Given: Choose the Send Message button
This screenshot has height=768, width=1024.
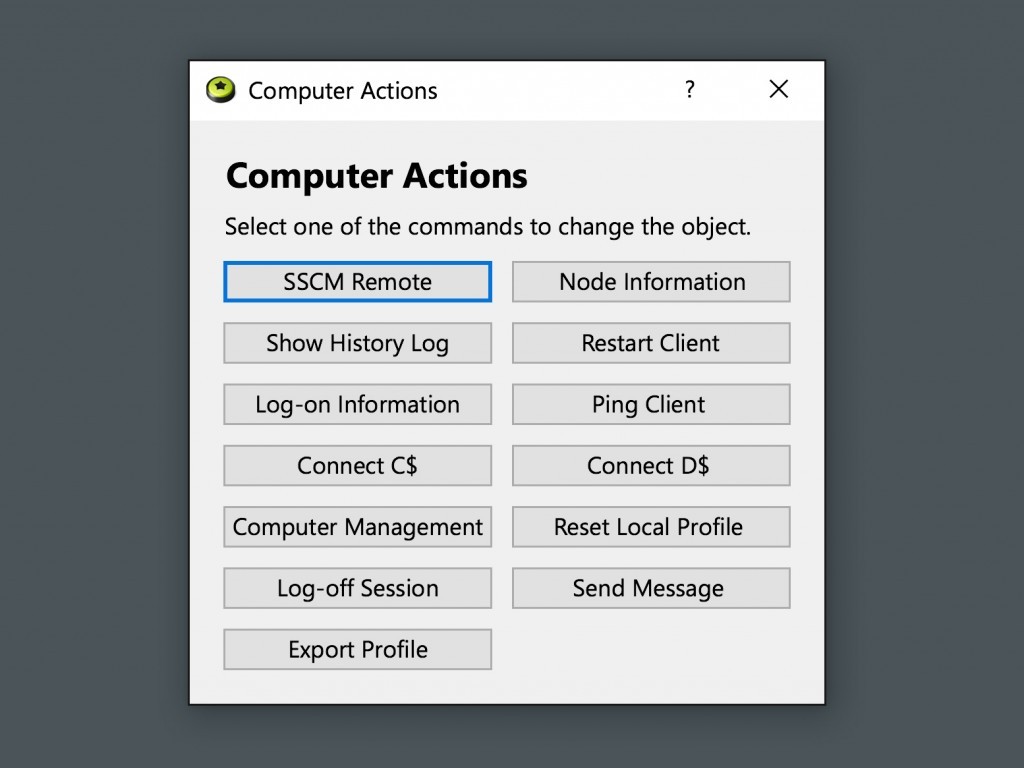Looking at the screenshot, I should 651,588.
